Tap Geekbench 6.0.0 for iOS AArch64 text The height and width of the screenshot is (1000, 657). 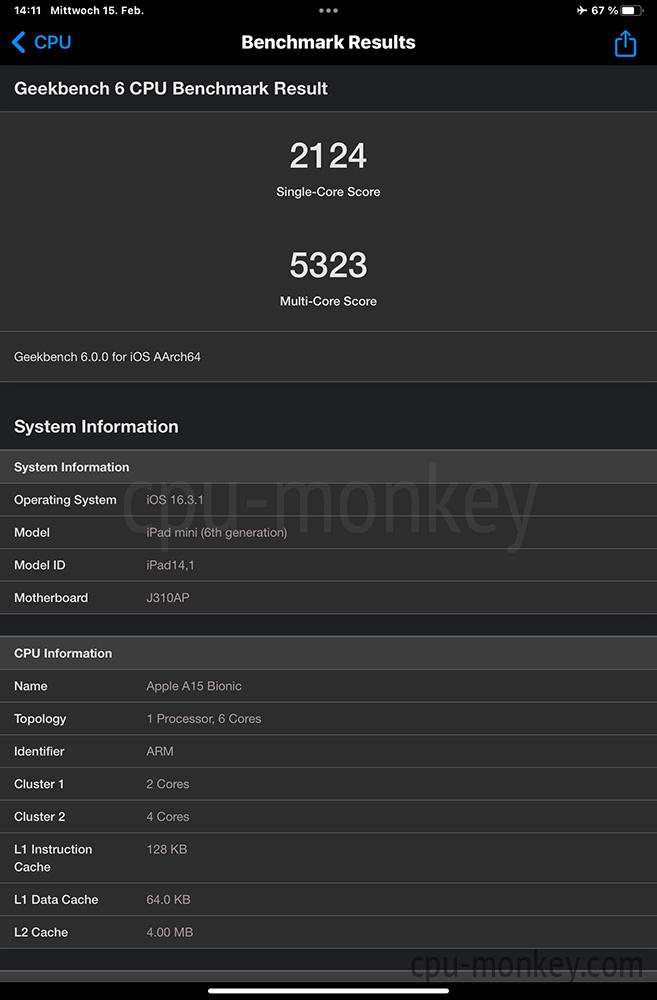[107, 357]
